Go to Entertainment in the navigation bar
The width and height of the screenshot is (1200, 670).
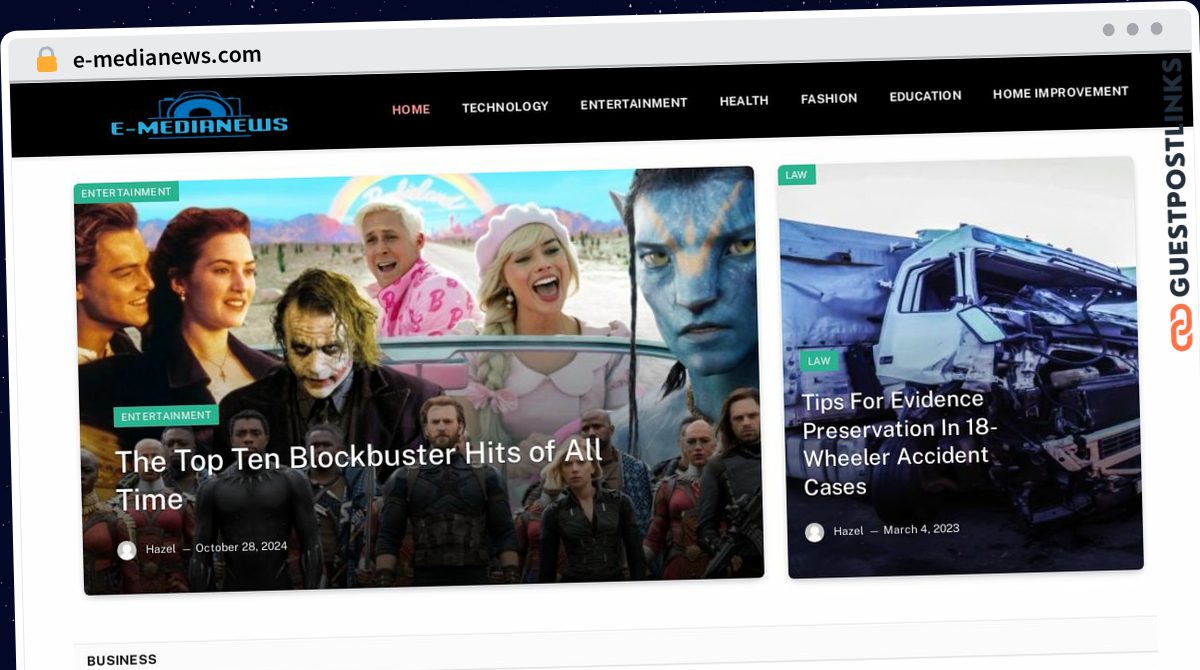(x=634, y=103)
